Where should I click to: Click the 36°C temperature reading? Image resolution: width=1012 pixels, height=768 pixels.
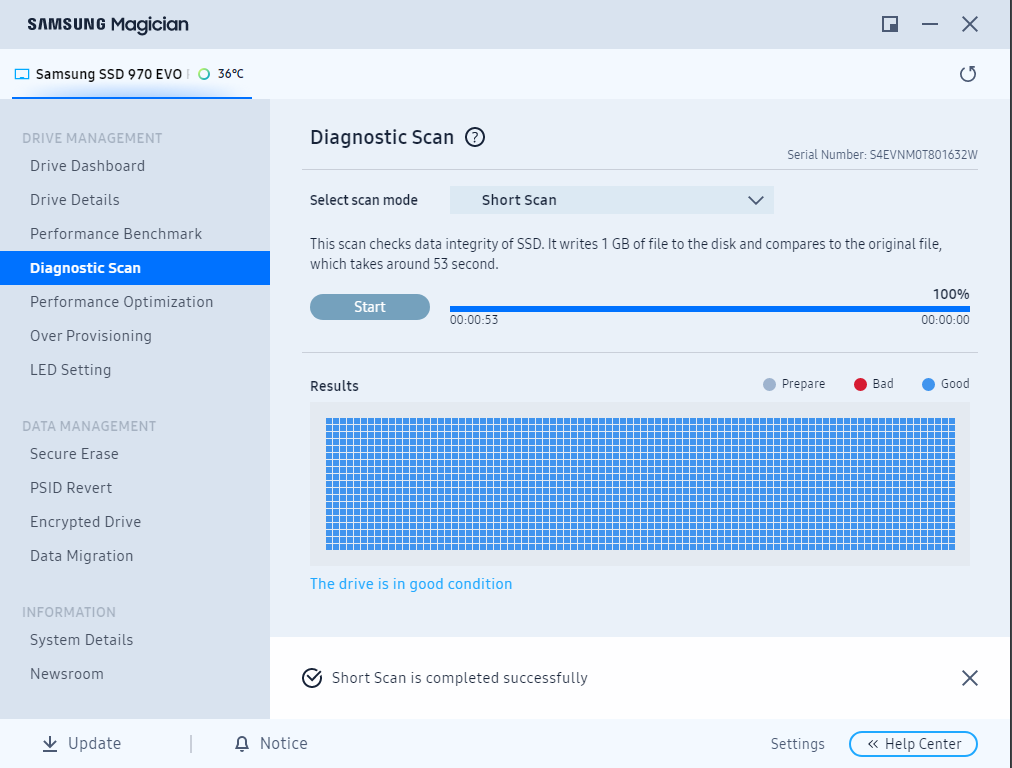click(x=230, y=74)
